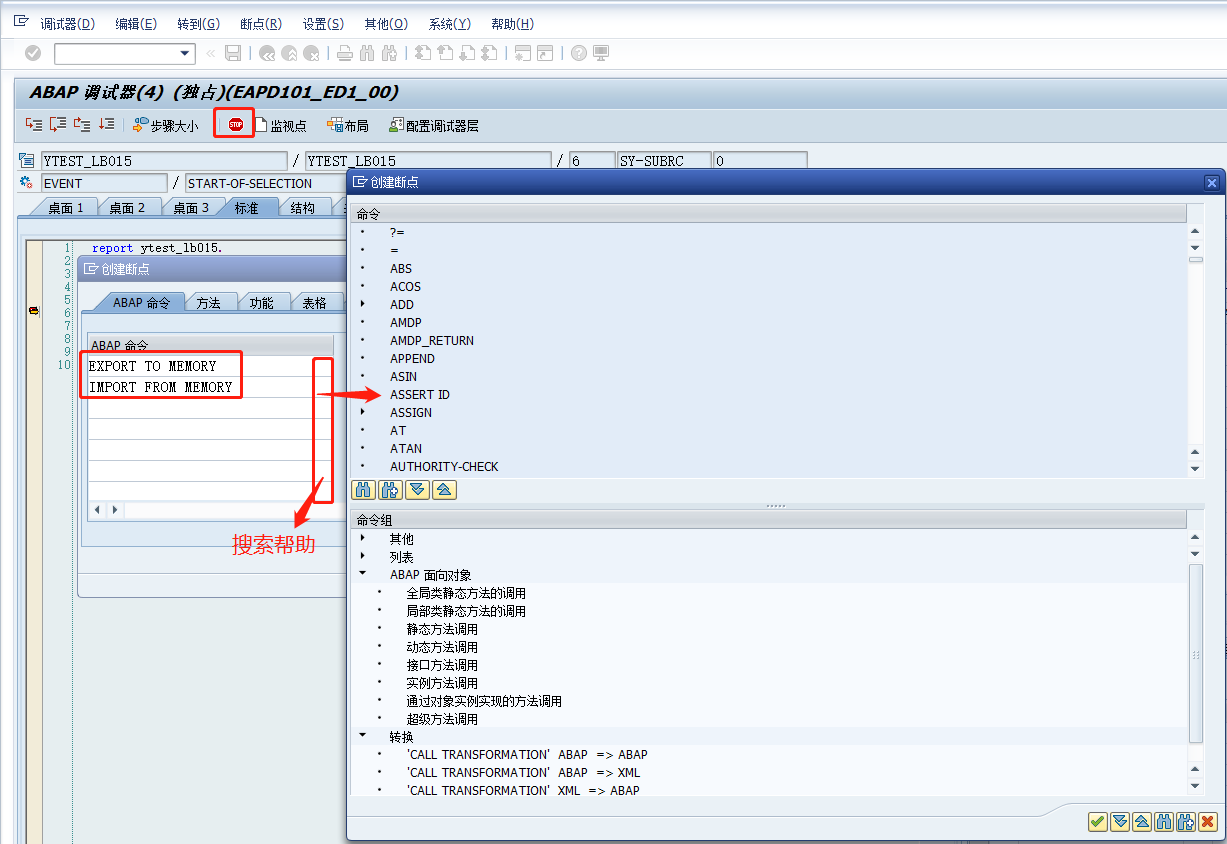Expand the ASSIGN command node

pos(363,413)
